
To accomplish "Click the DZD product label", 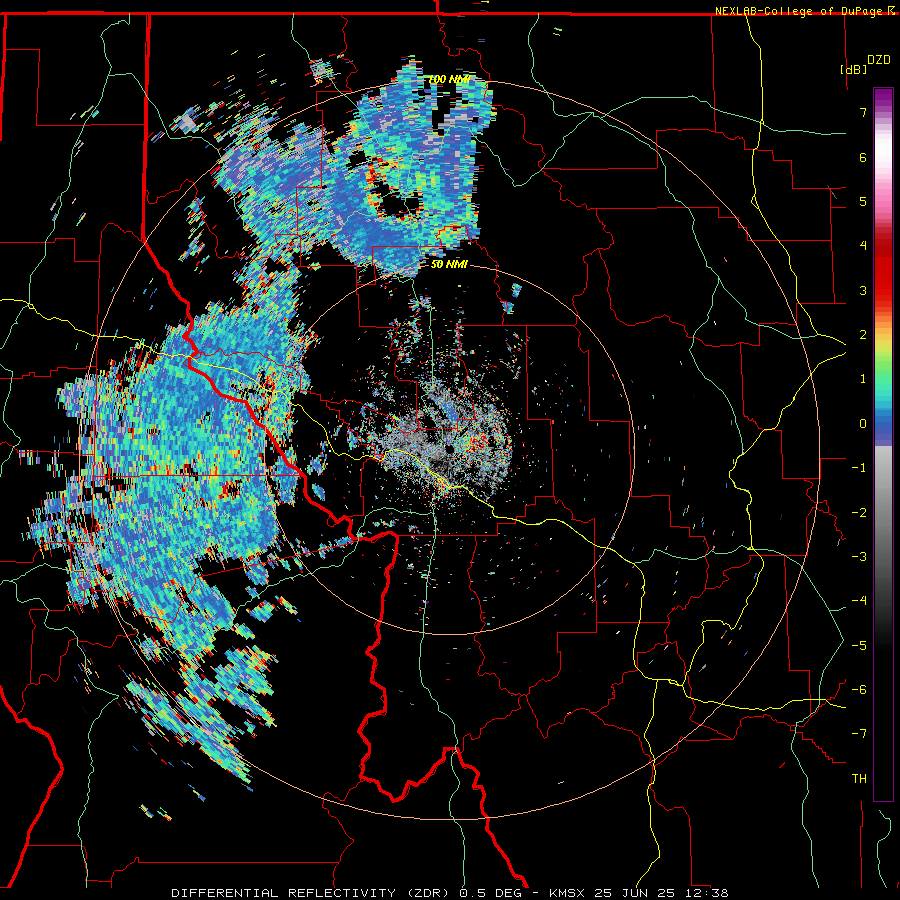I will pos(879,60).
